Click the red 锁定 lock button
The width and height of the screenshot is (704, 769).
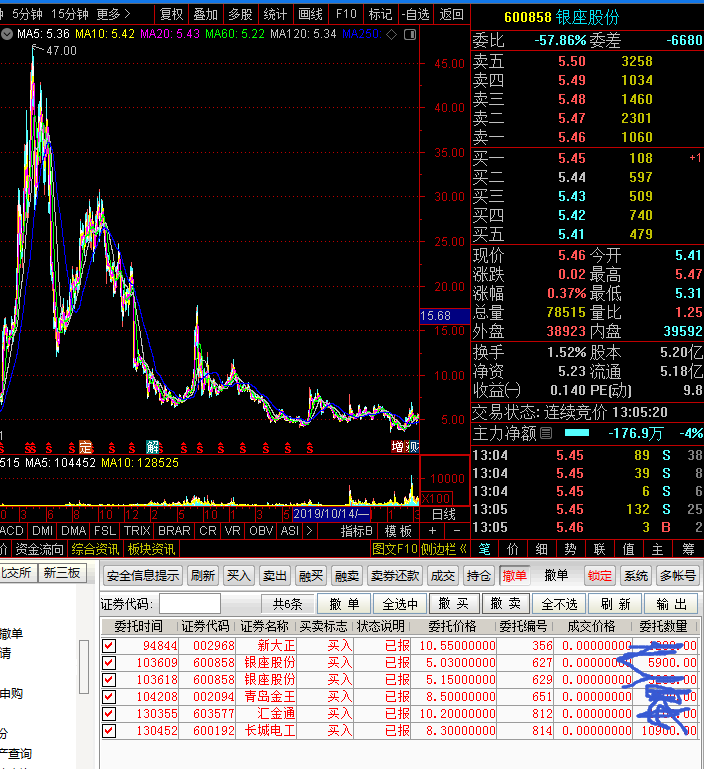(600, 575)
